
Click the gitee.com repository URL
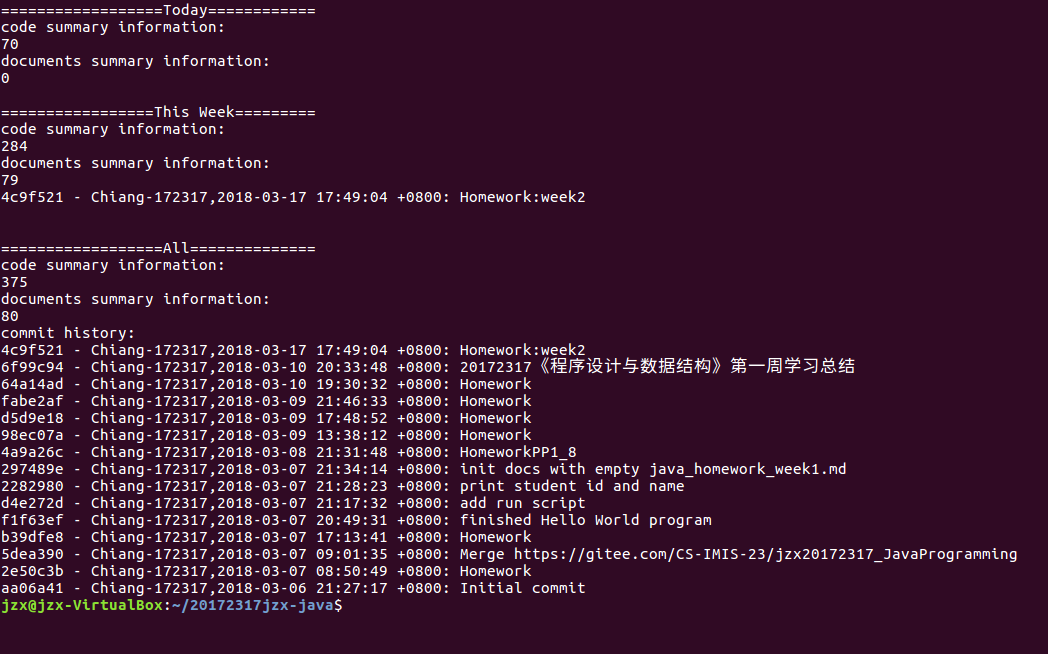(765, 554)
